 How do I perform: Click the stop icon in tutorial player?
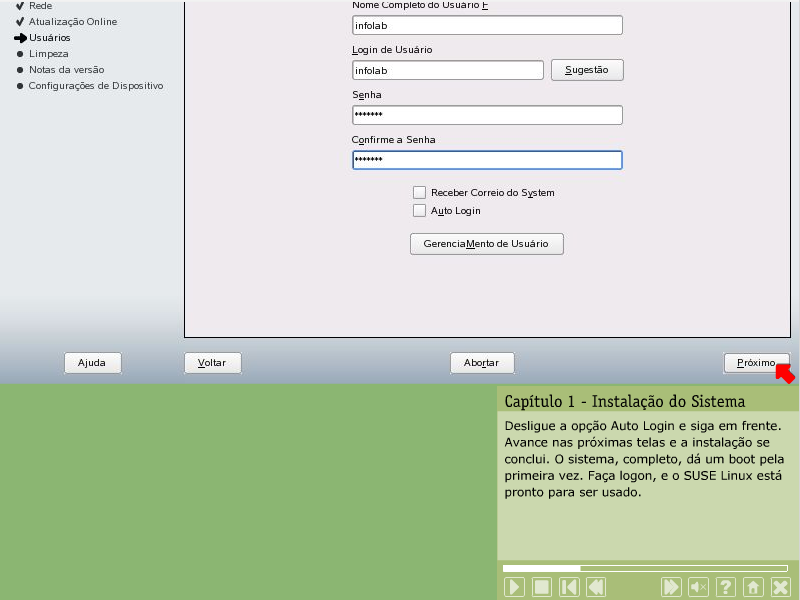(541, 587)
